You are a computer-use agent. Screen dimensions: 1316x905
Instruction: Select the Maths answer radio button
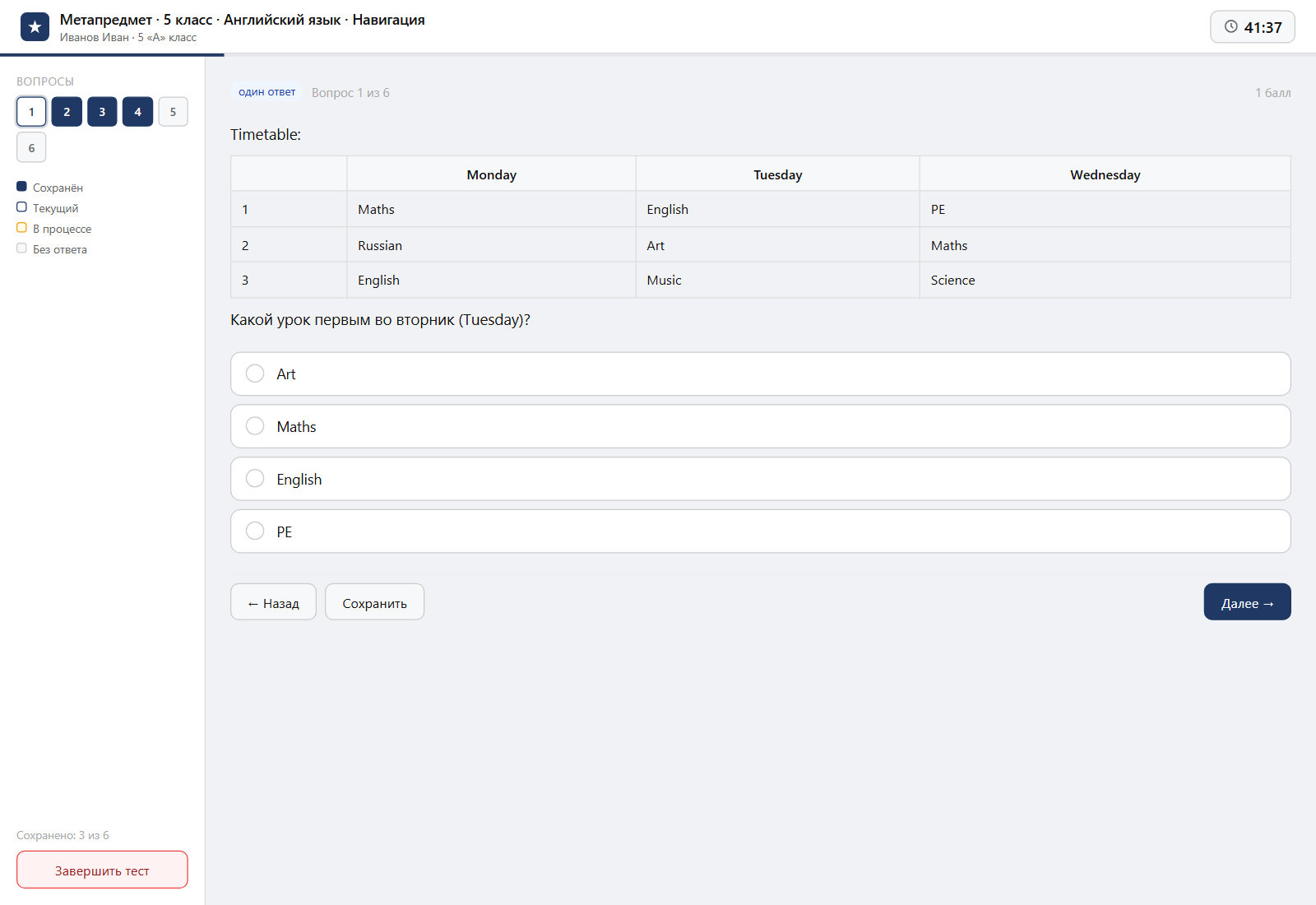pyautogui.click(x=255, y=426)
